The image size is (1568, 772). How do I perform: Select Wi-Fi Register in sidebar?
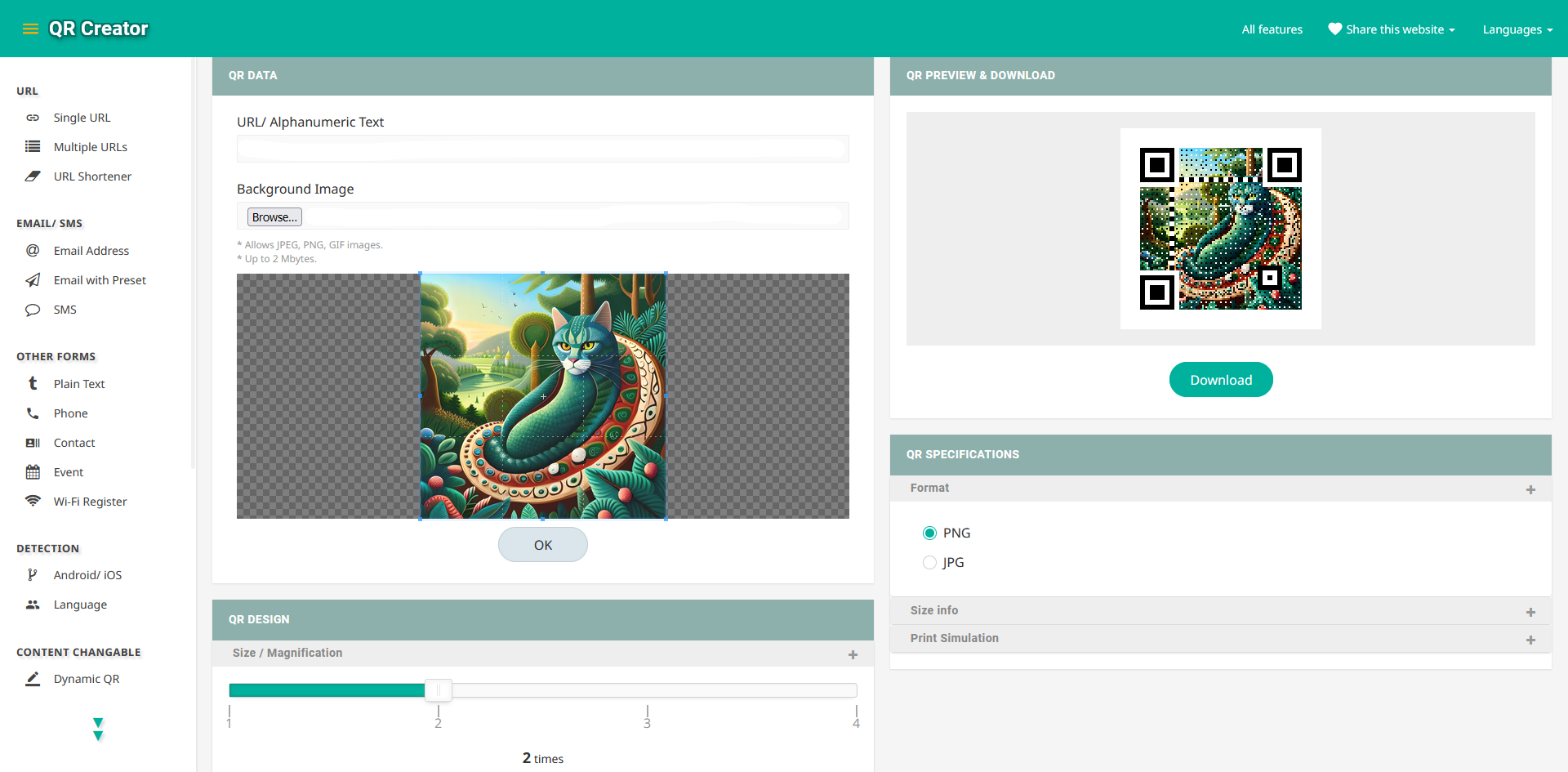point(90,502)
